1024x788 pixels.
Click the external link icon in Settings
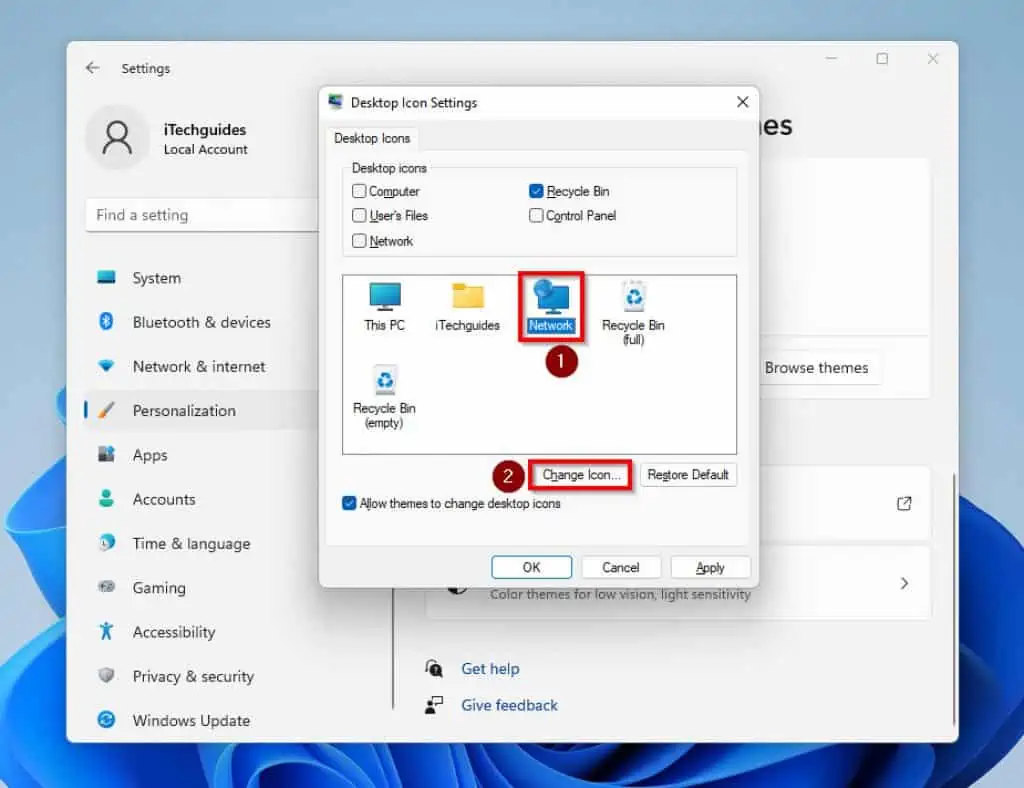pos(904,503)
